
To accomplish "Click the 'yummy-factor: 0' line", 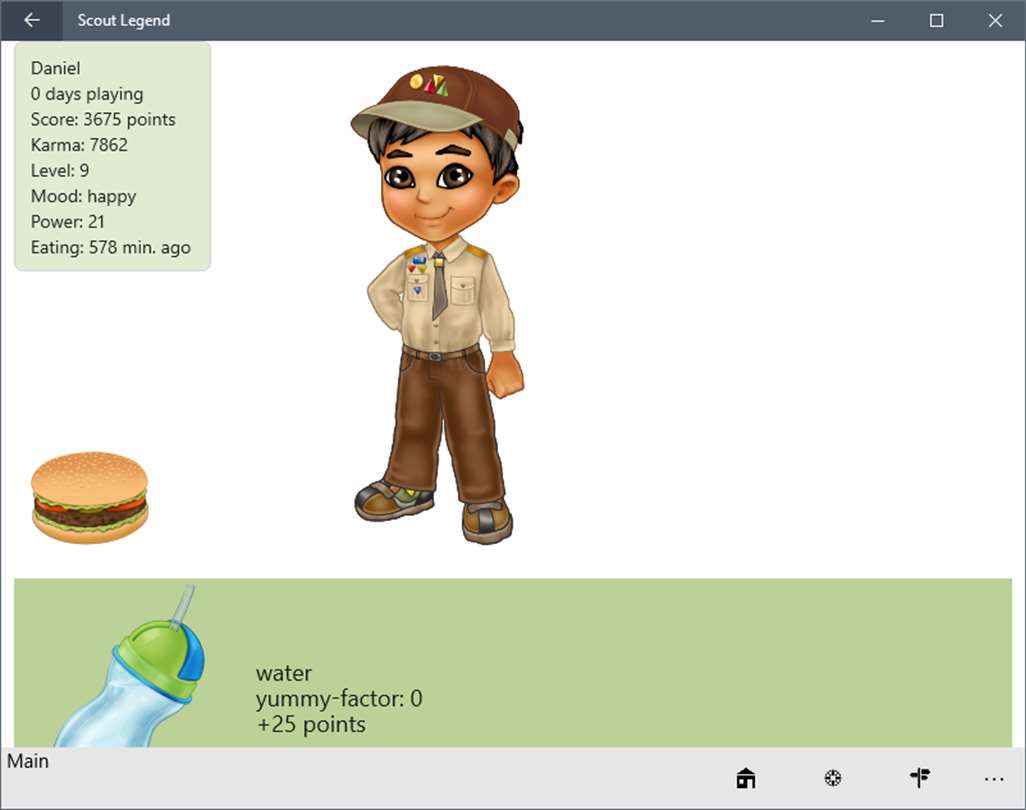I will (339, 699).
